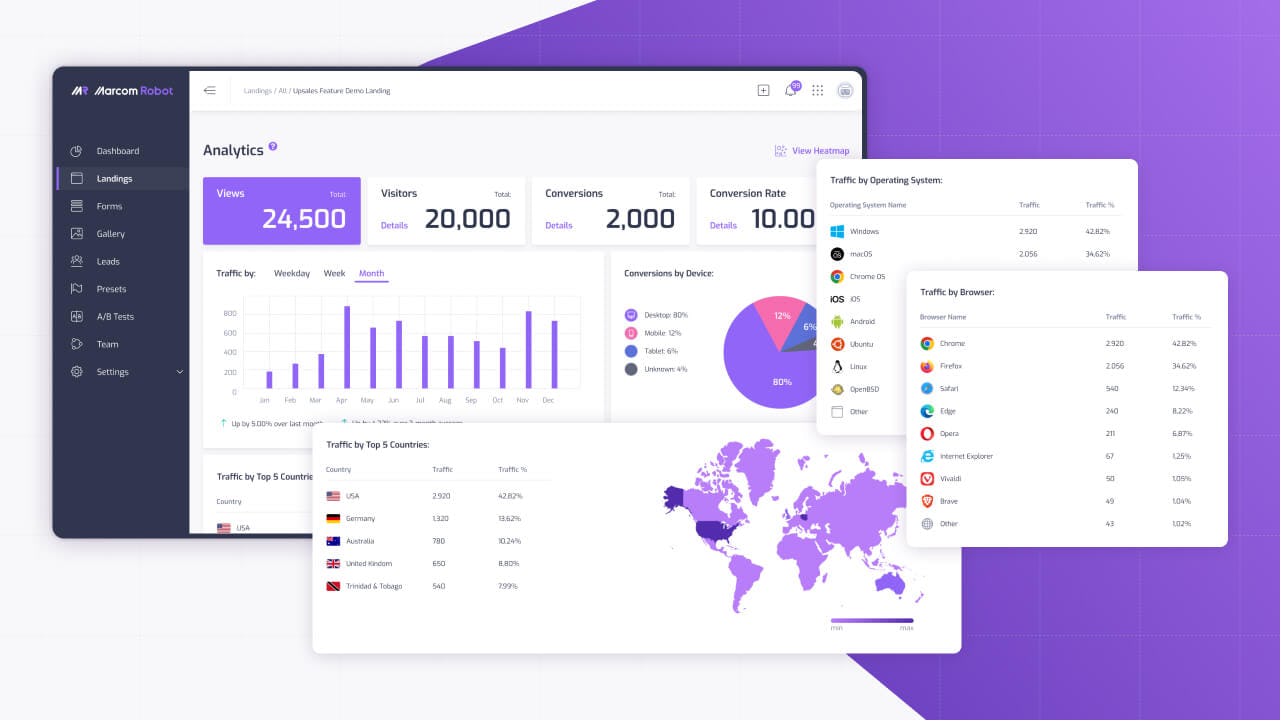This screenshot has height=721, width=1281.
Task: Click the Gallery image icon in the sidebar
Action: [76, 233]
